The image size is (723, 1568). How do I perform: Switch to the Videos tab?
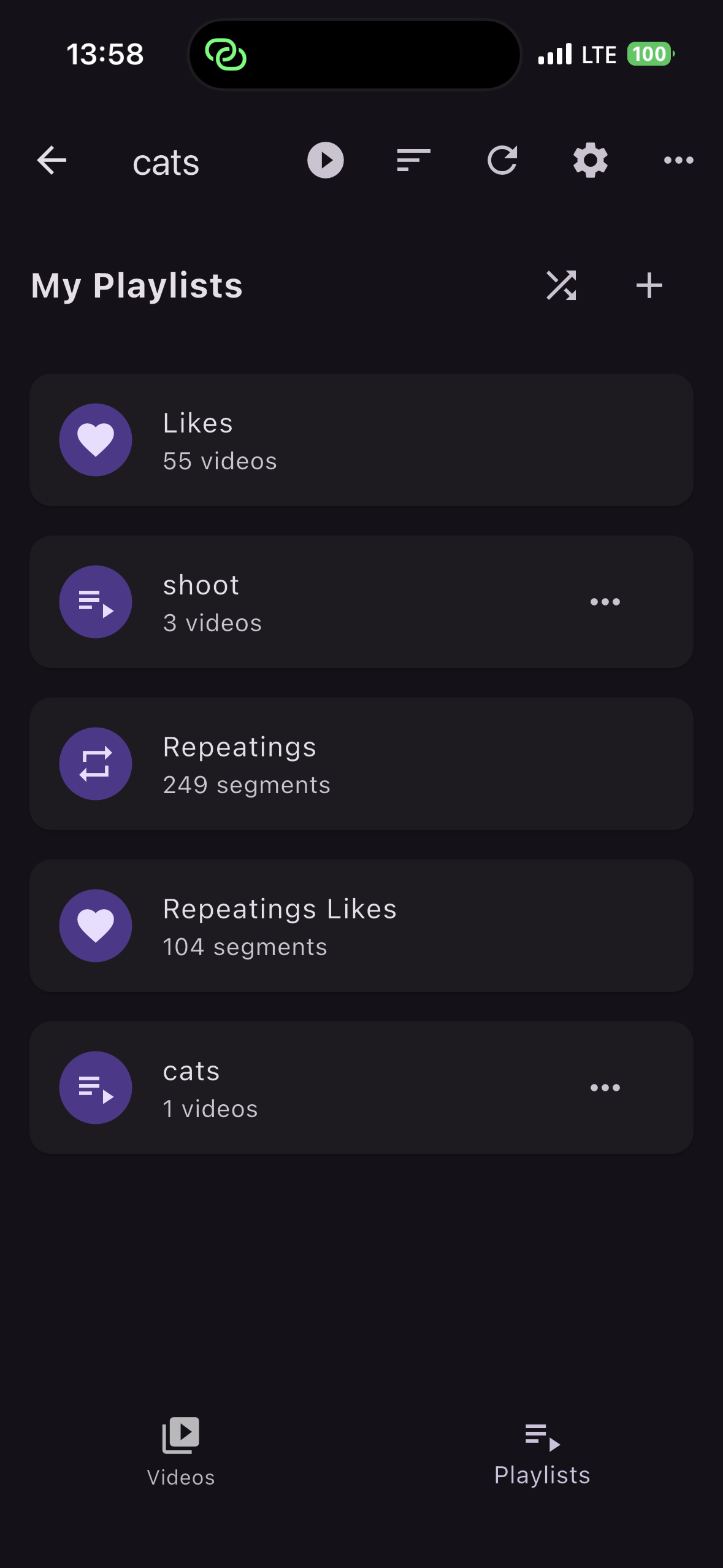tap(181, 1451)
